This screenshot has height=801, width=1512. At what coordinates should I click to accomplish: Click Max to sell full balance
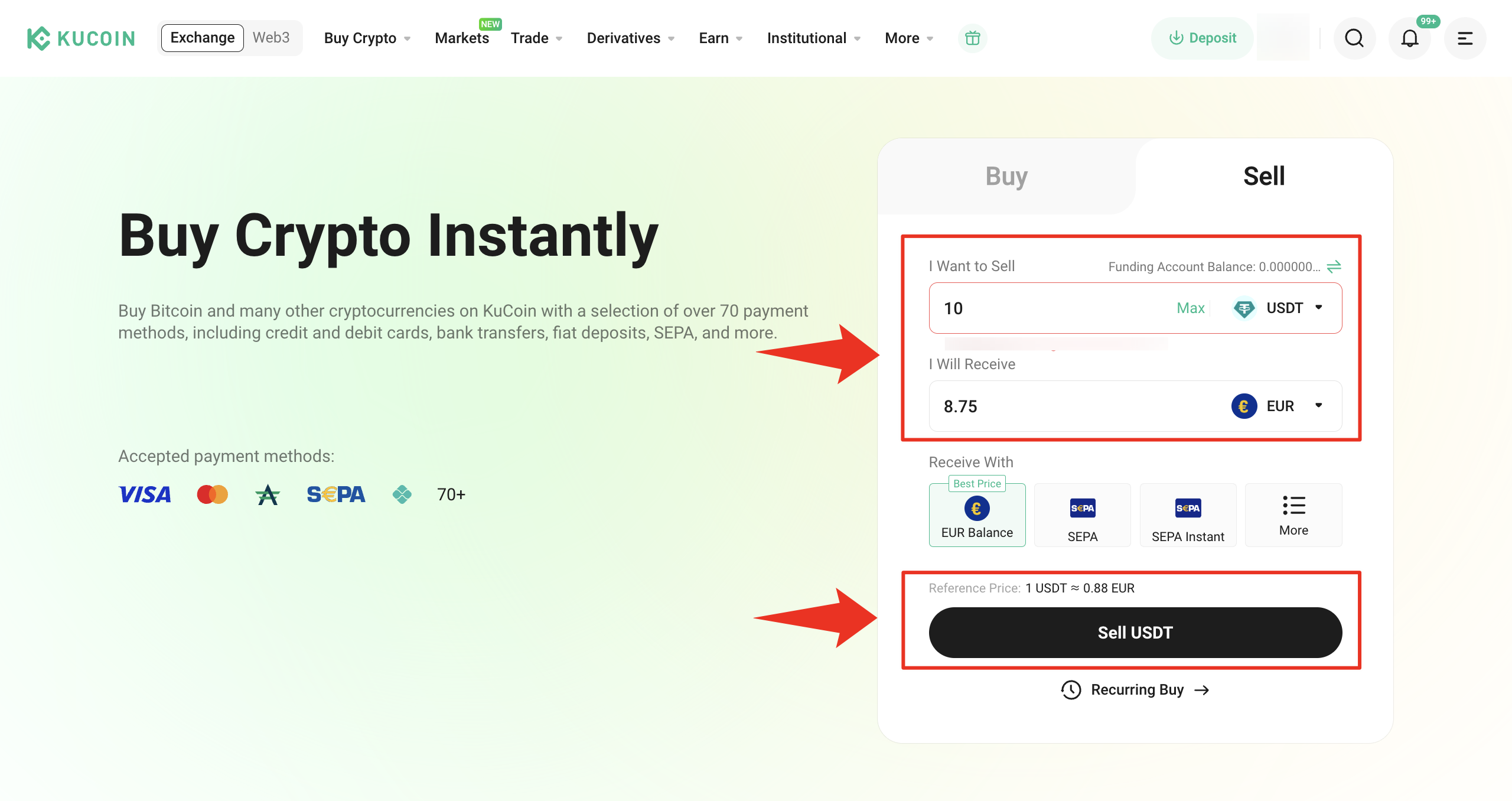coord(1190,308)
